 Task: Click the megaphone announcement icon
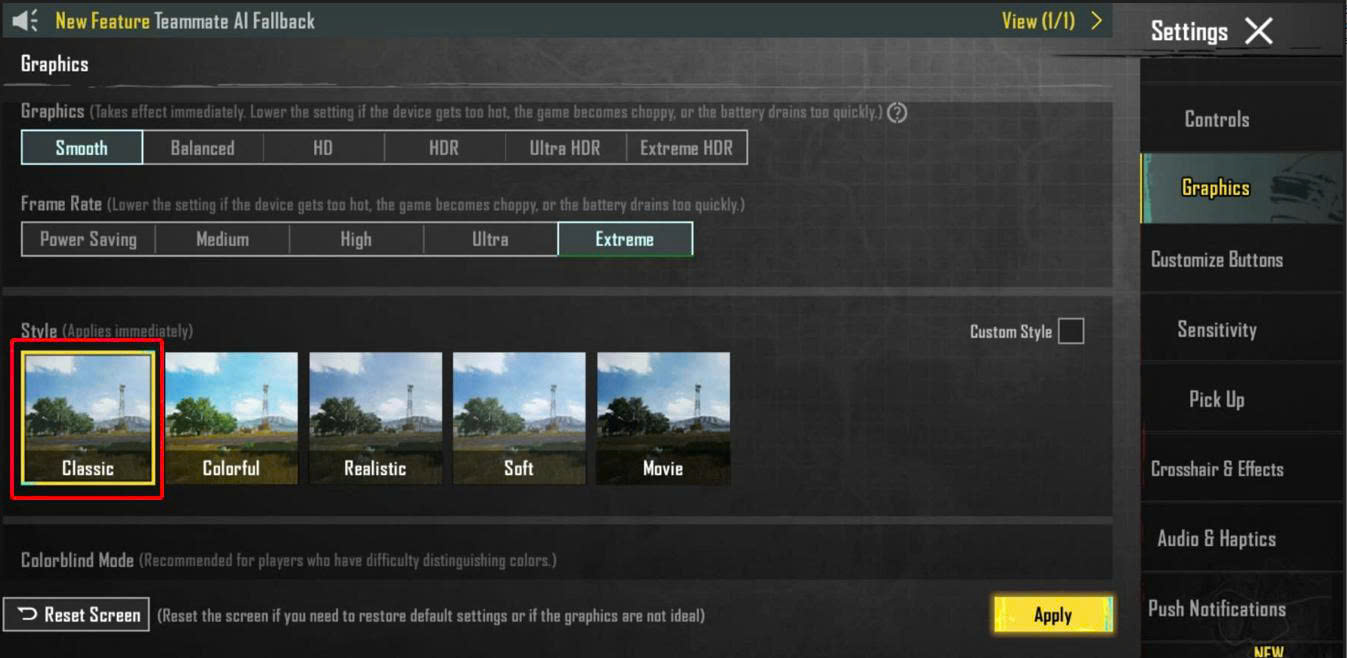25,20
